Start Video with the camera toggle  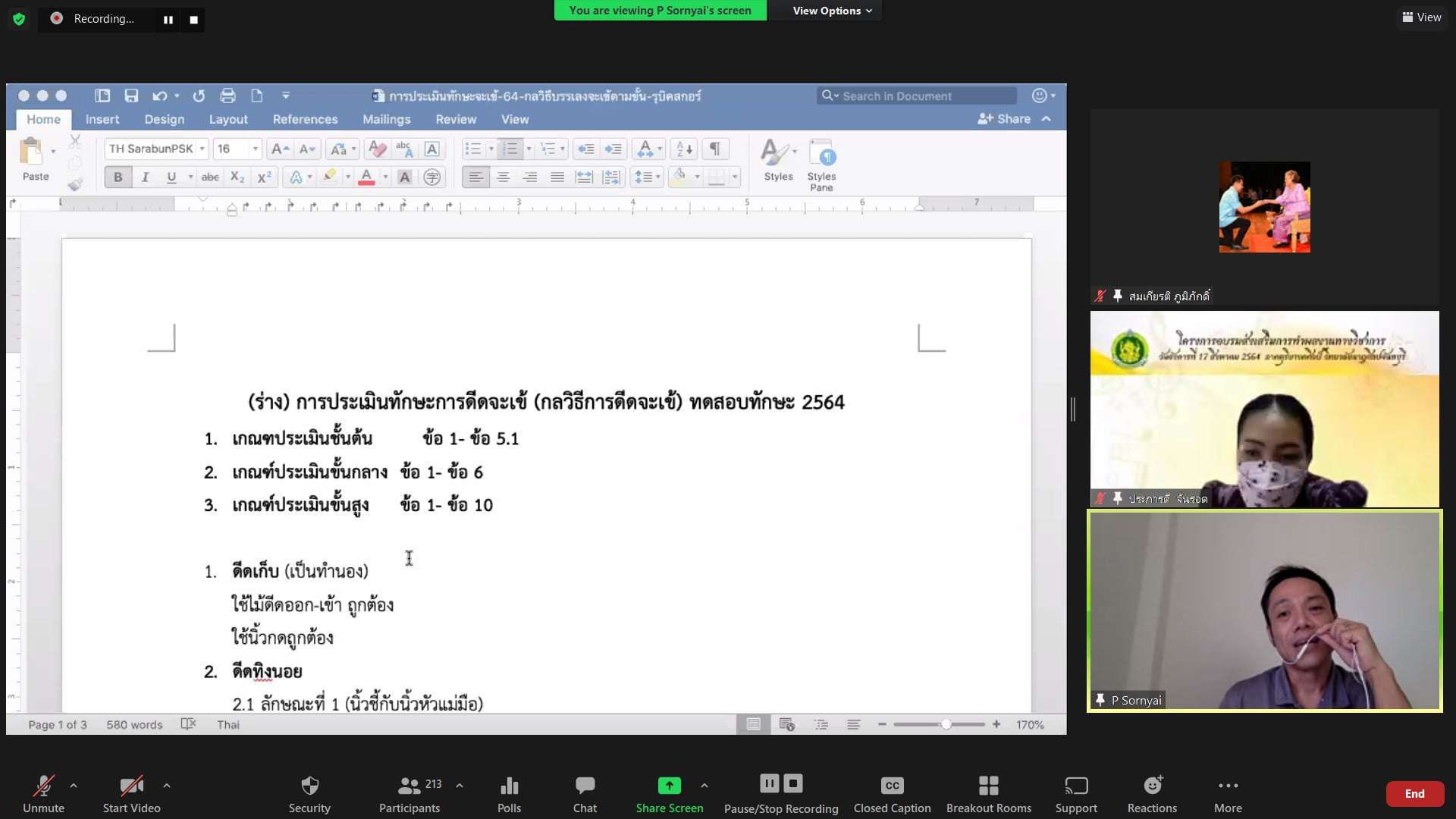click(x=131, y=793)
